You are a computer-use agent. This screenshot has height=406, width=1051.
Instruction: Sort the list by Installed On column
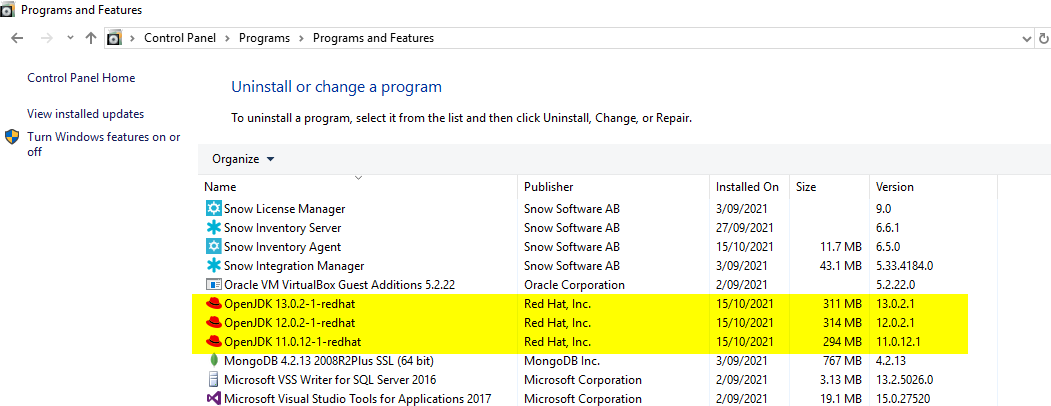pyautogui.click(x=749, y=186)
